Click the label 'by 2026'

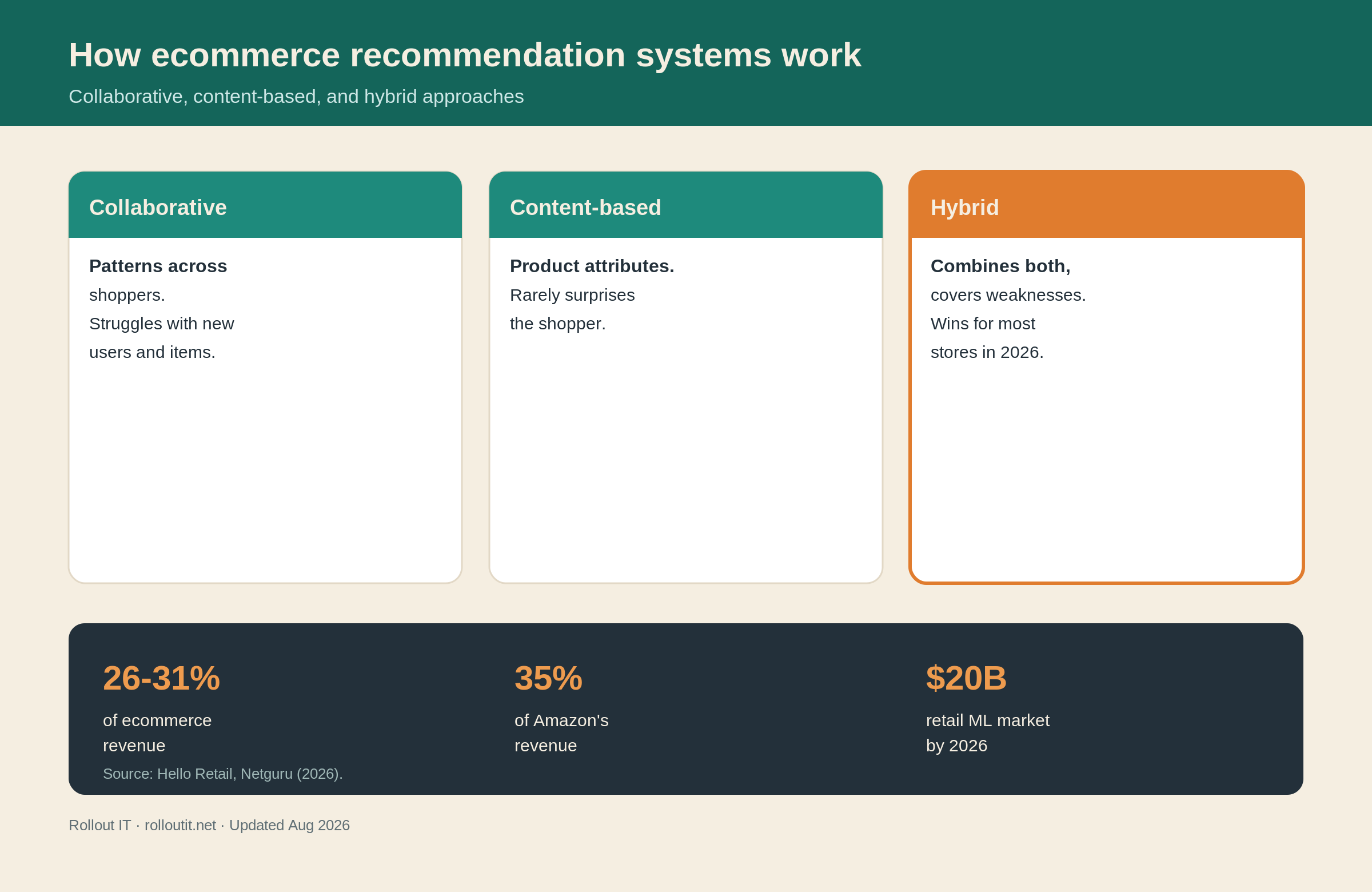click(956, 746)
